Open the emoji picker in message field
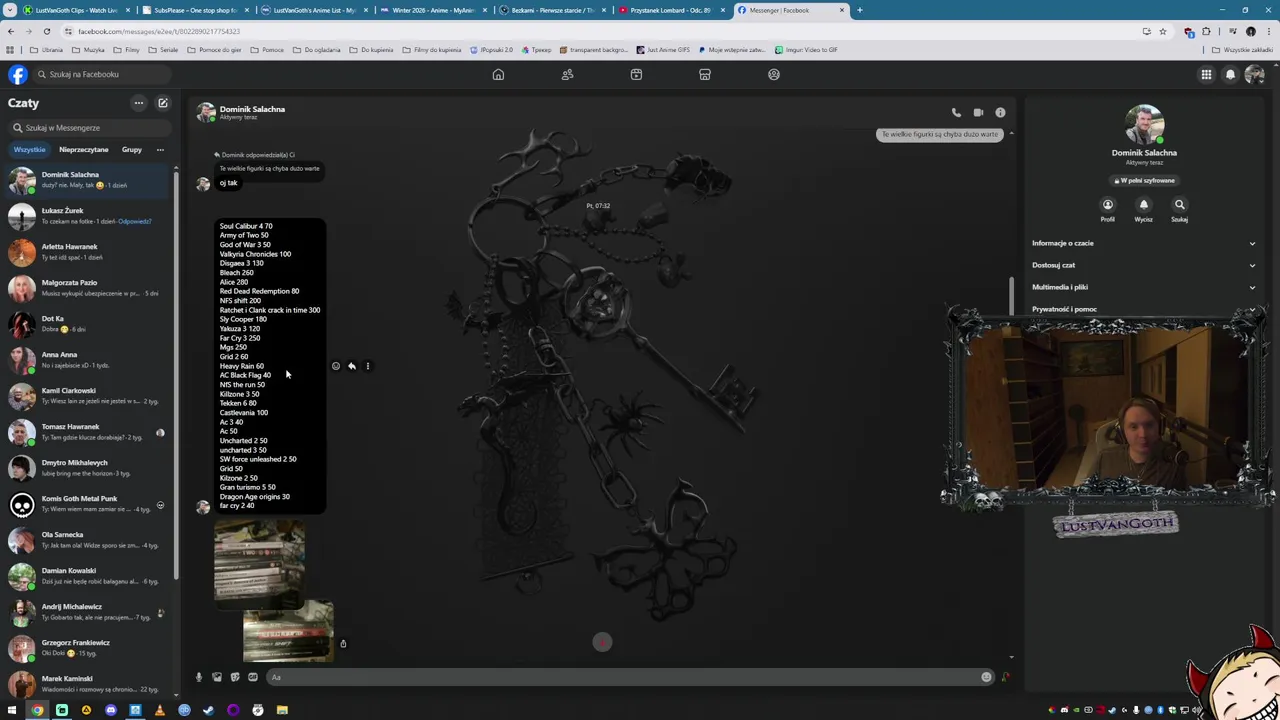Viewport: 1280px width, 720px height. pos(986,677)
